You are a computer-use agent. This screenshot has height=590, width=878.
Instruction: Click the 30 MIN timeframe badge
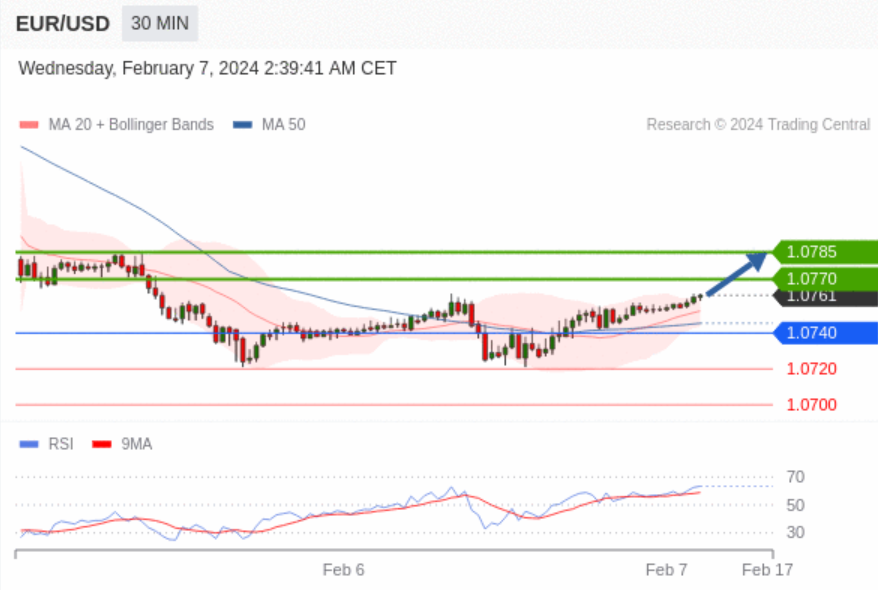[x=160, y=24]
